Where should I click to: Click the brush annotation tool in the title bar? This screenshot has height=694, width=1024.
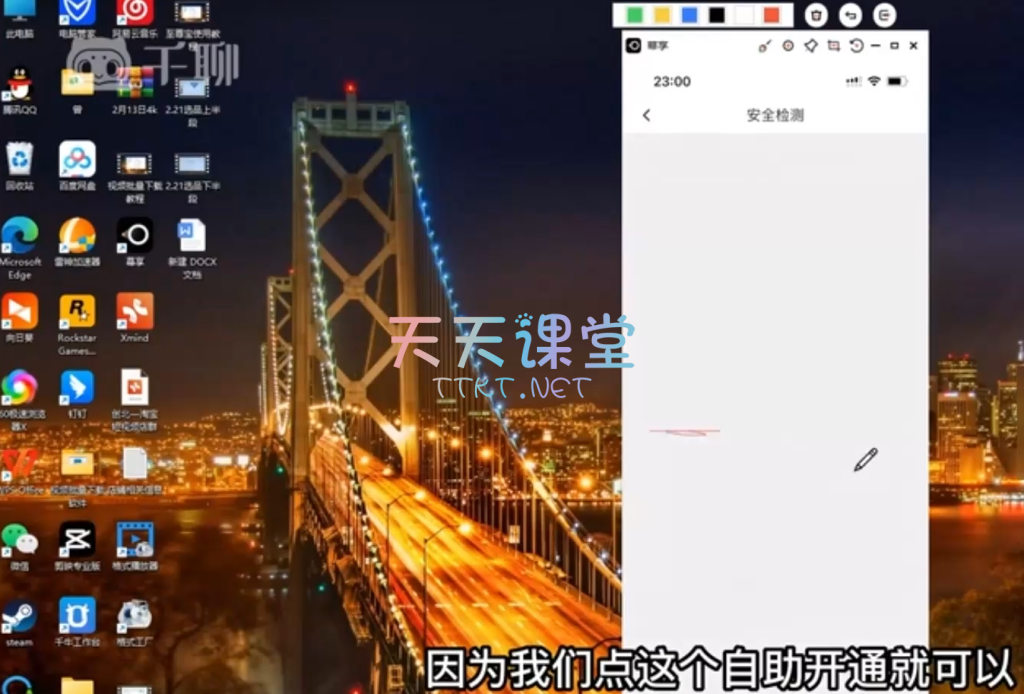[765, 46]
